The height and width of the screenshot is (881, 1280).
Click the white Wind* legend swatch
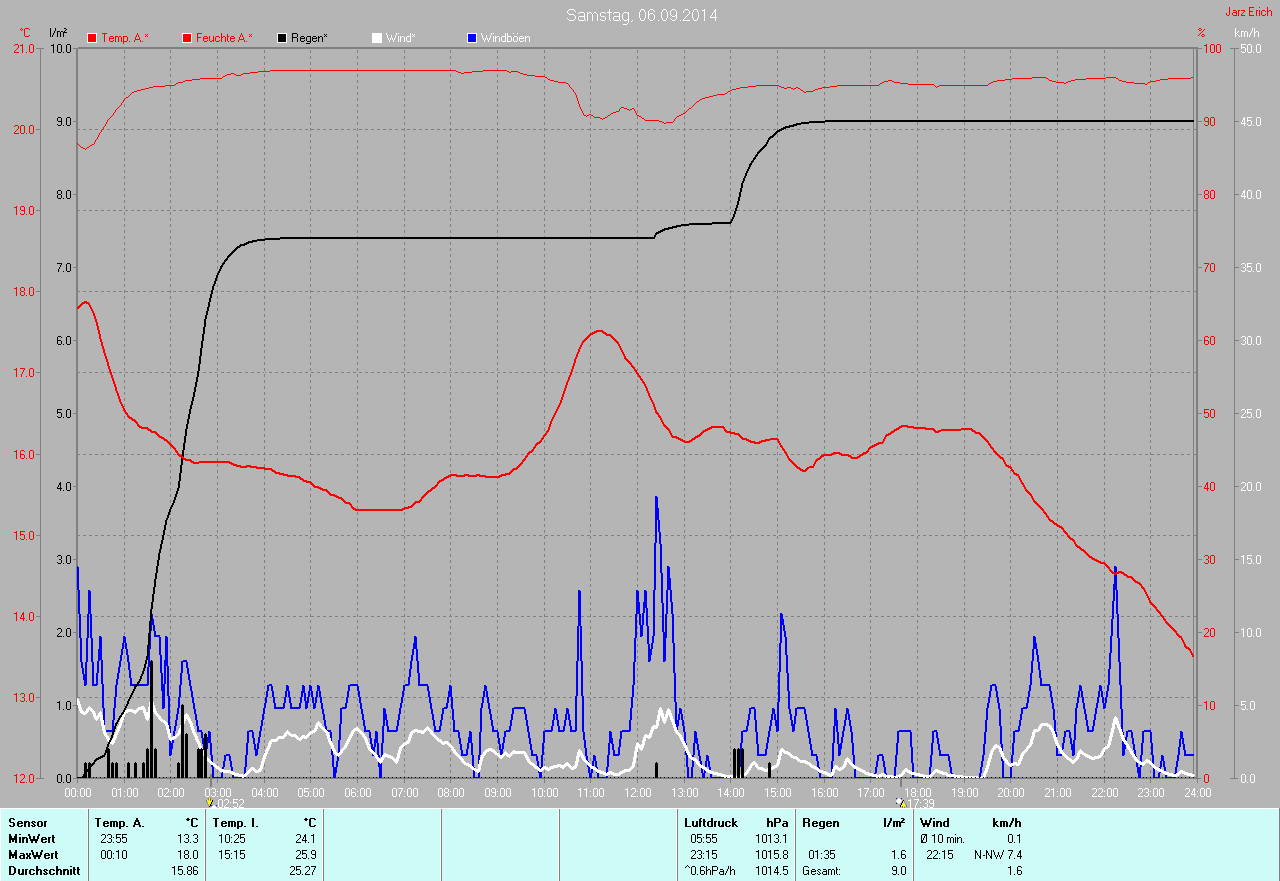pyautogui.click(x=376, y=38)
